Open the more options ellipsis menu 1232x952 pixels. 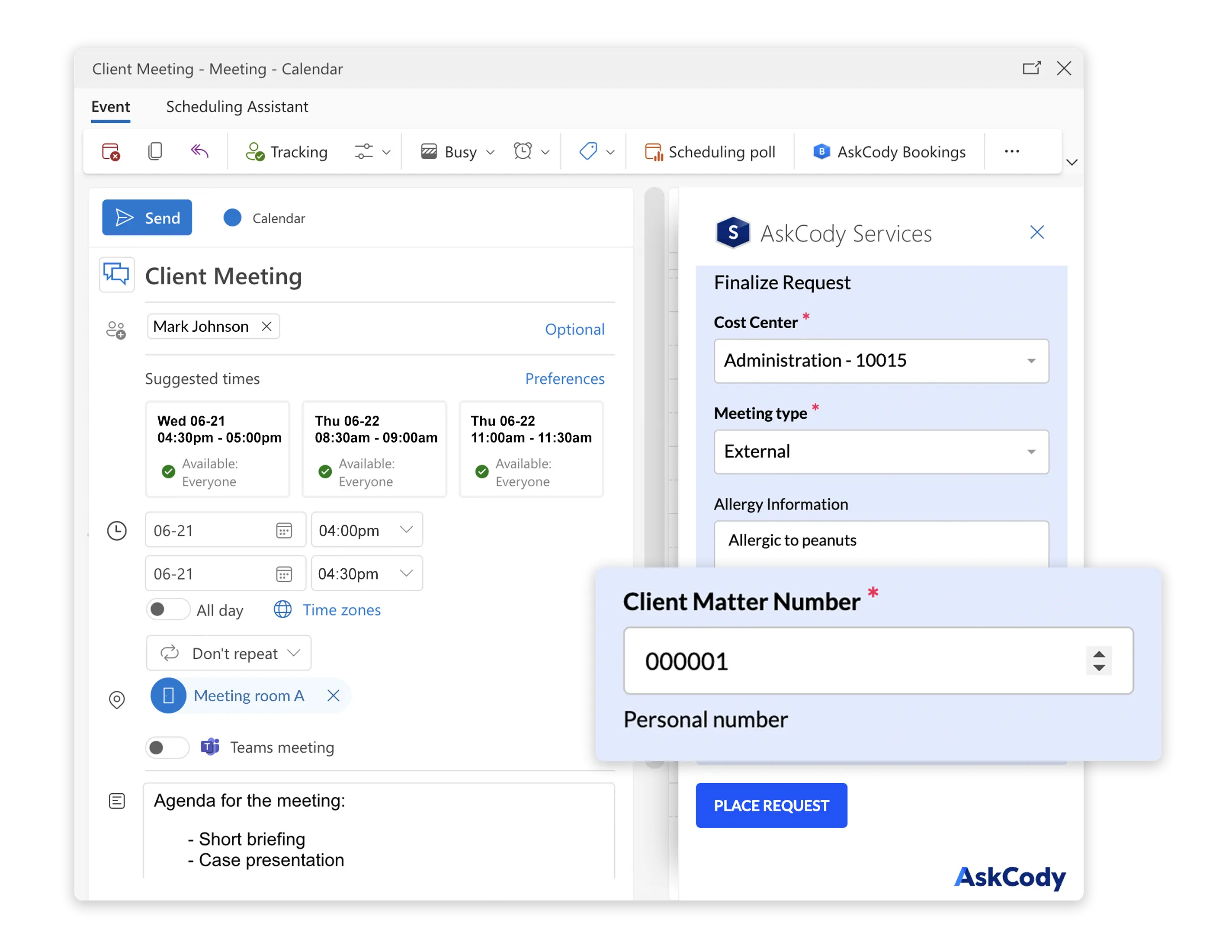[x=1012, y=151]
